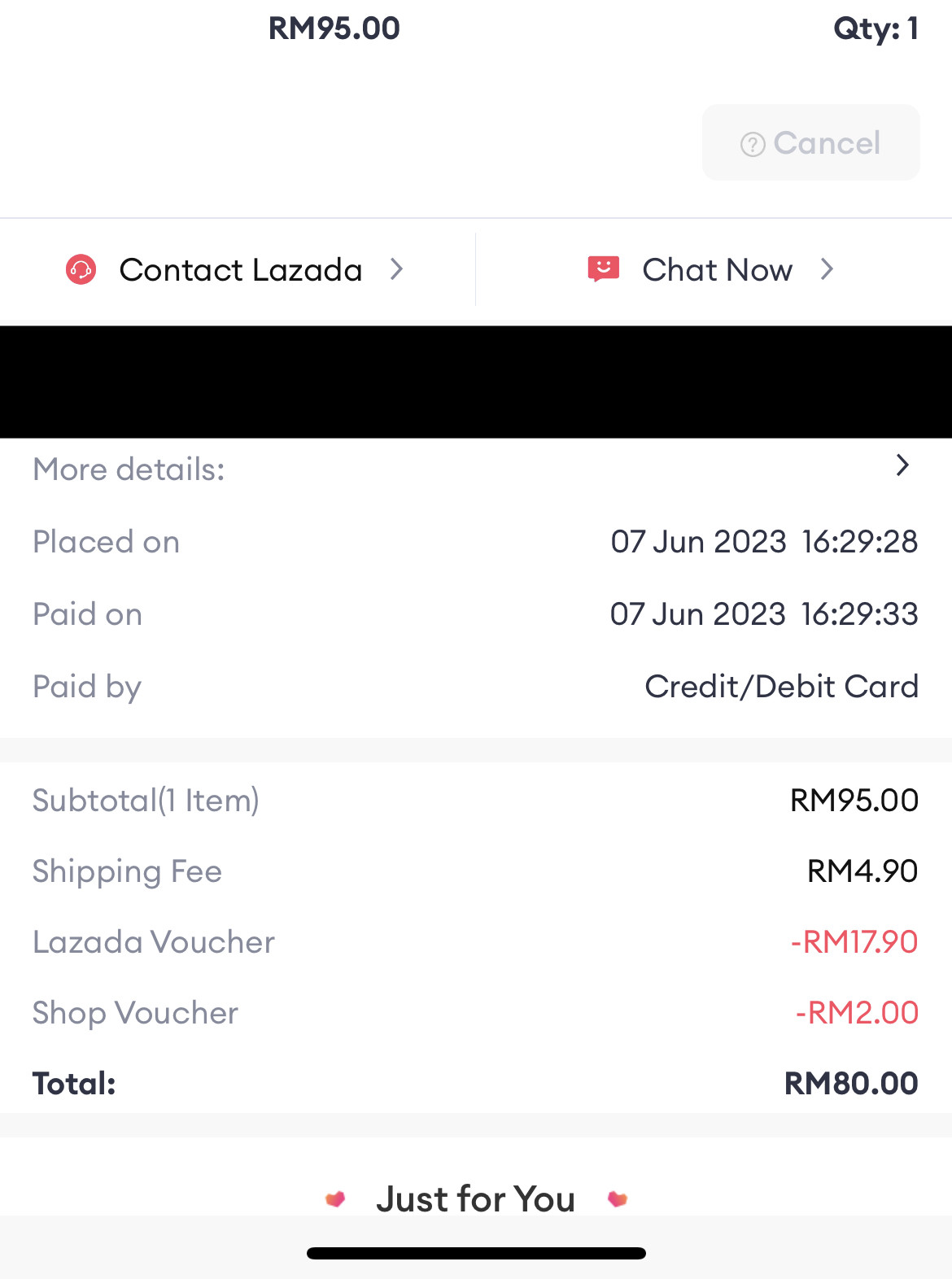
Task: Tap the right heart icon beside Just for You
Action: (x=618, y=1198)
